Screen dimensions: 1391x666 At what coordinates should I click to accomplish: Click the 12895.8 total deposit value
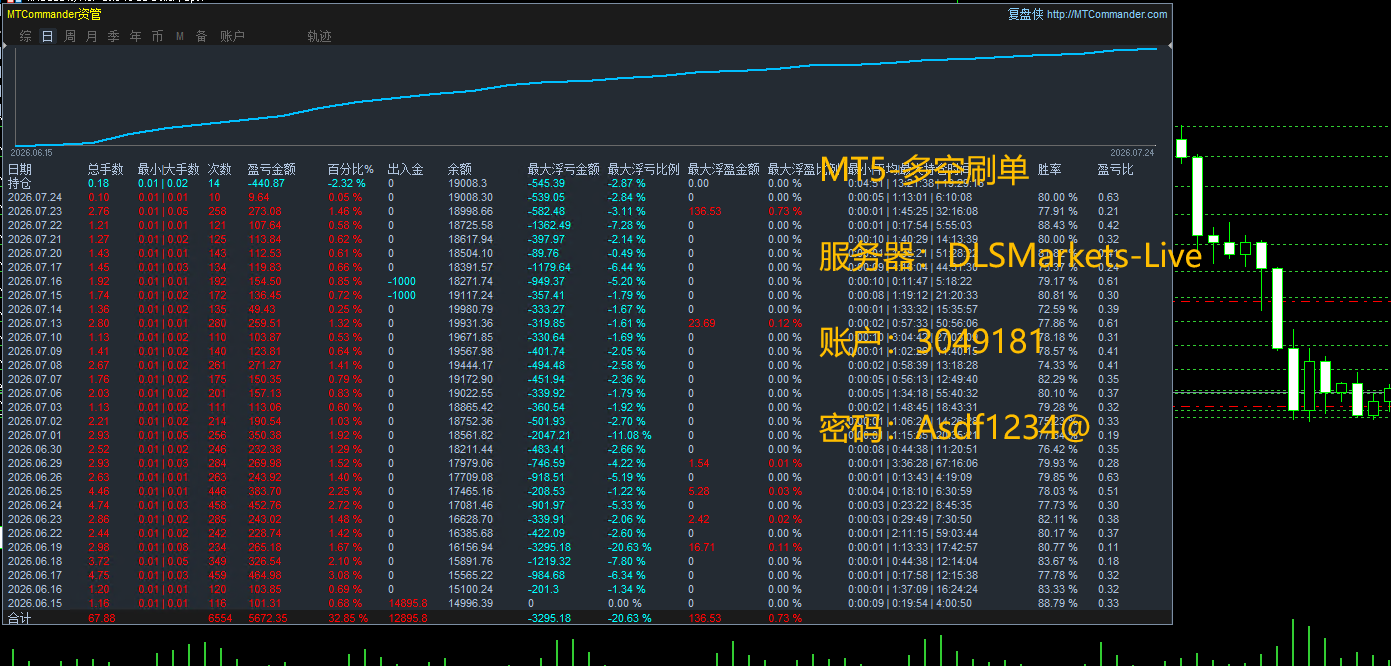(408, 618)
